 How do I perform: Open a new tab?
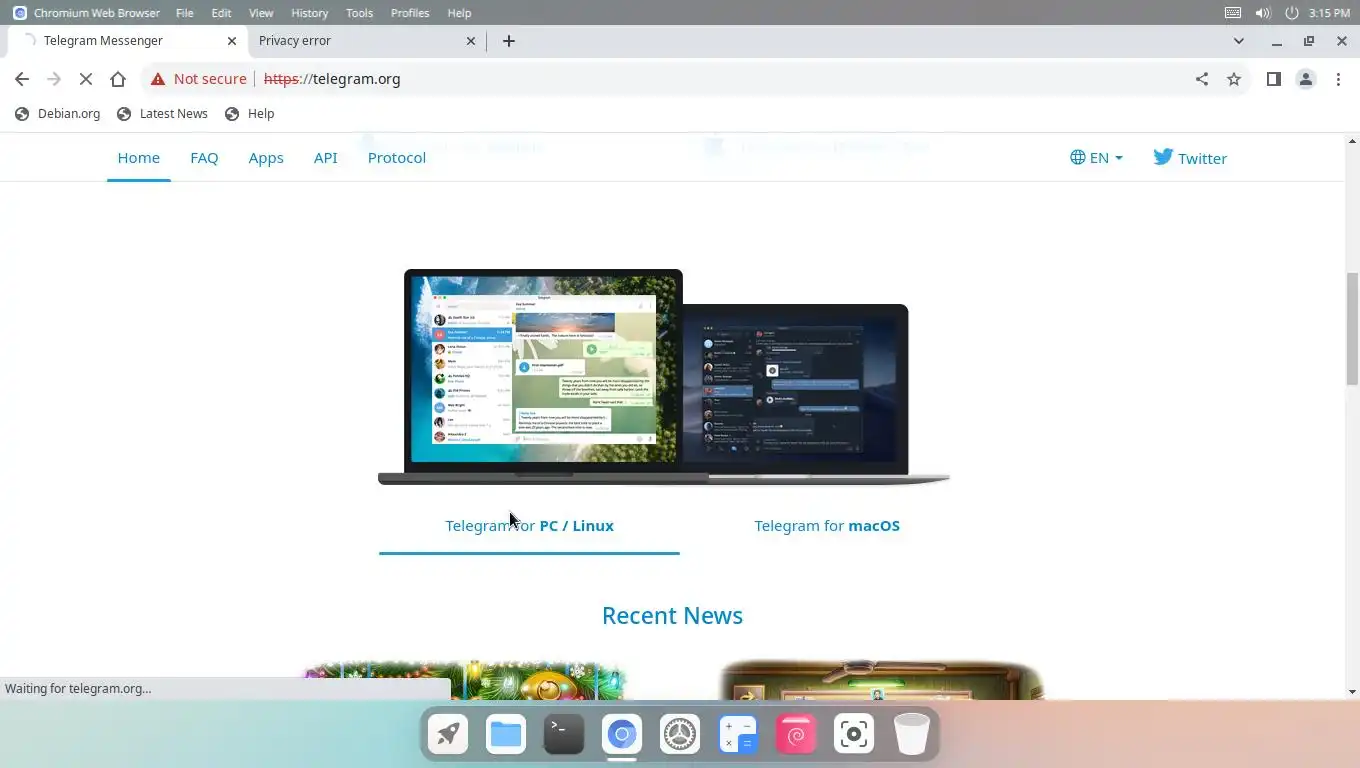pyautogui.click(x=509, y=41)
